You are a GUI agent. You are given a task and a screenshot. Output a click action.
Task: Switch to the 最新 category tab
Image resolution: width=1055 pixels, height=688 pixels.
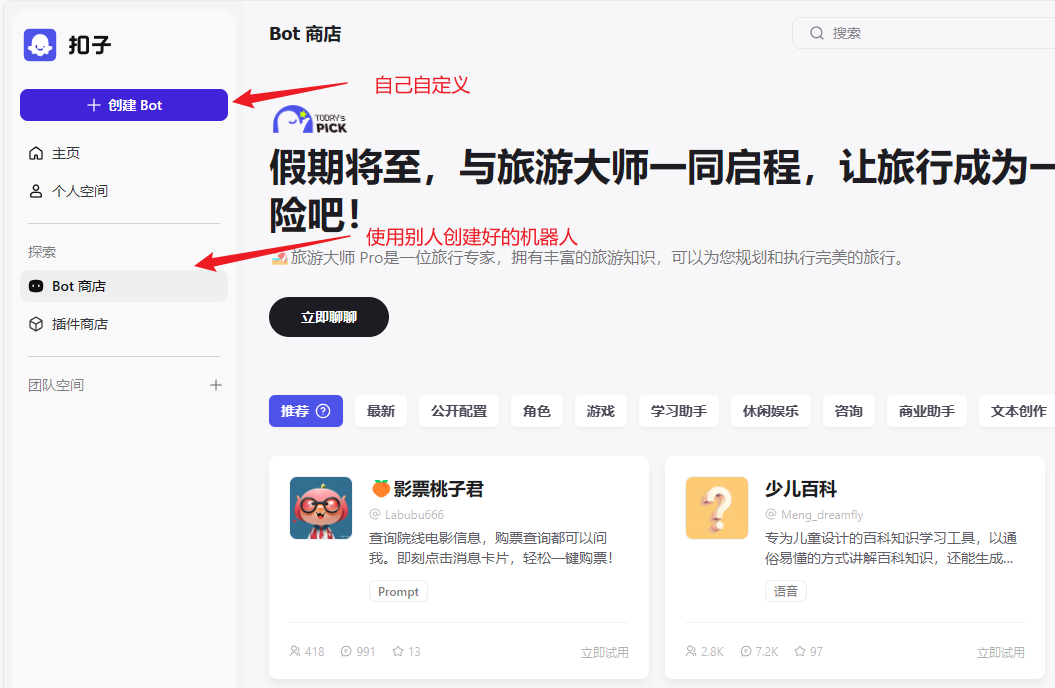(381, 411)
